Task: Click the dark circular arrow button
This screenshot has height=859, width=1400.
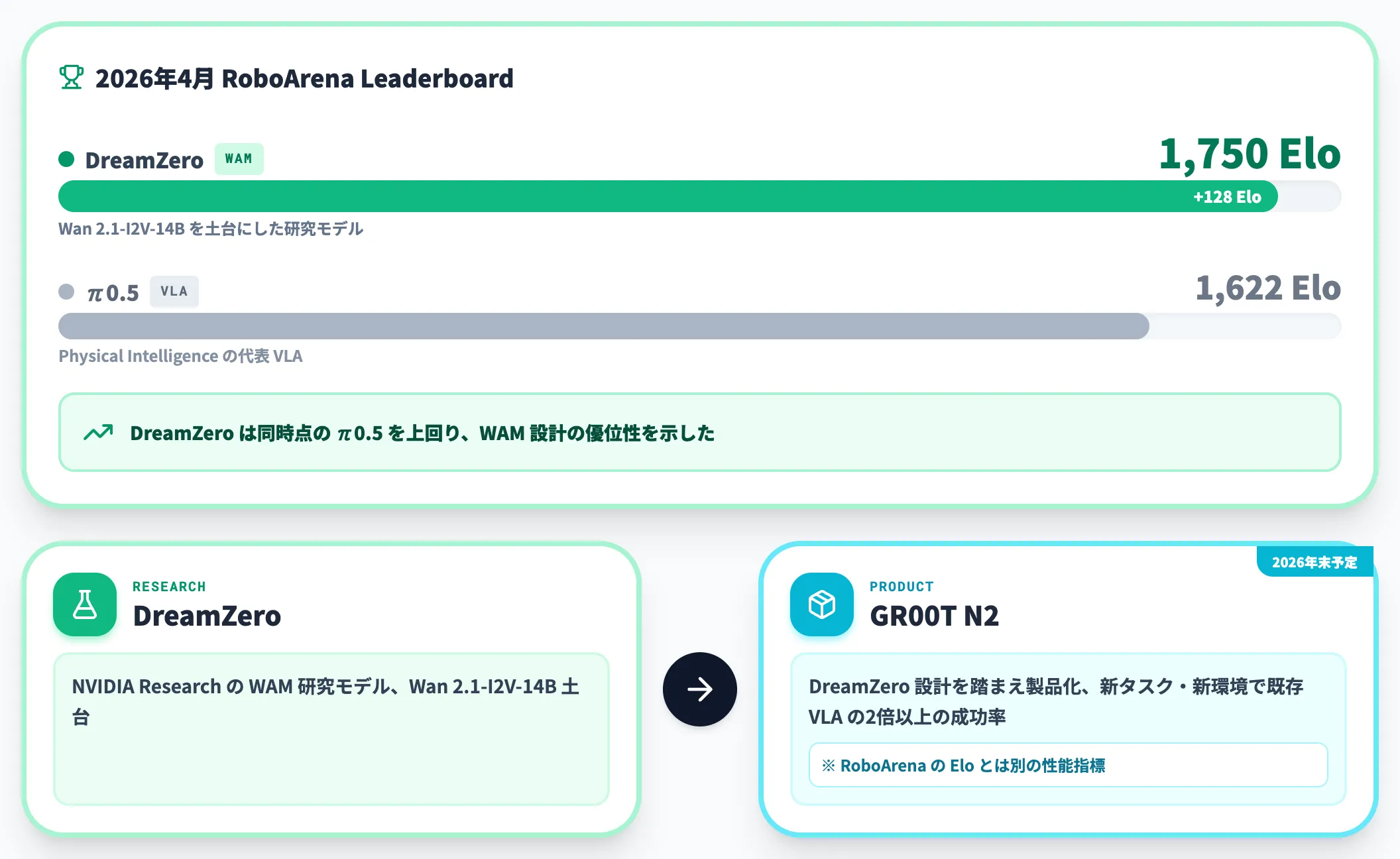Action: click(700, 689)
